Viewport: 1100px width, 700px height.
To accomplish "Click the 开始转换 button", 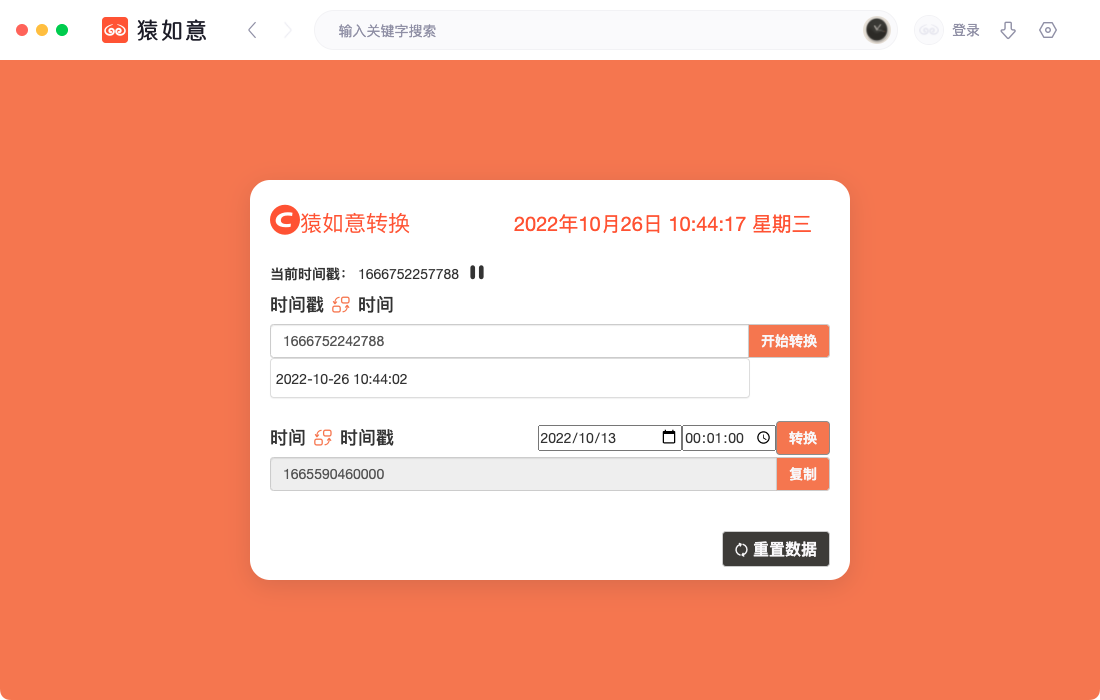I will tap(789, 341).
